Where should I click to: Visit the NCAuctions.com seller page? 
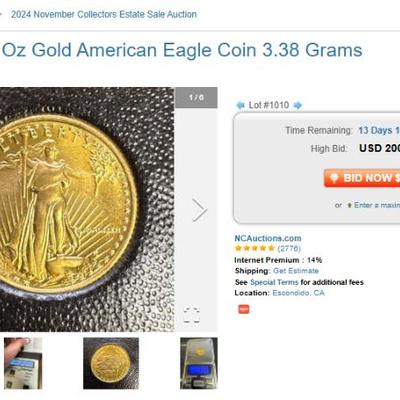tap(268, 238)
